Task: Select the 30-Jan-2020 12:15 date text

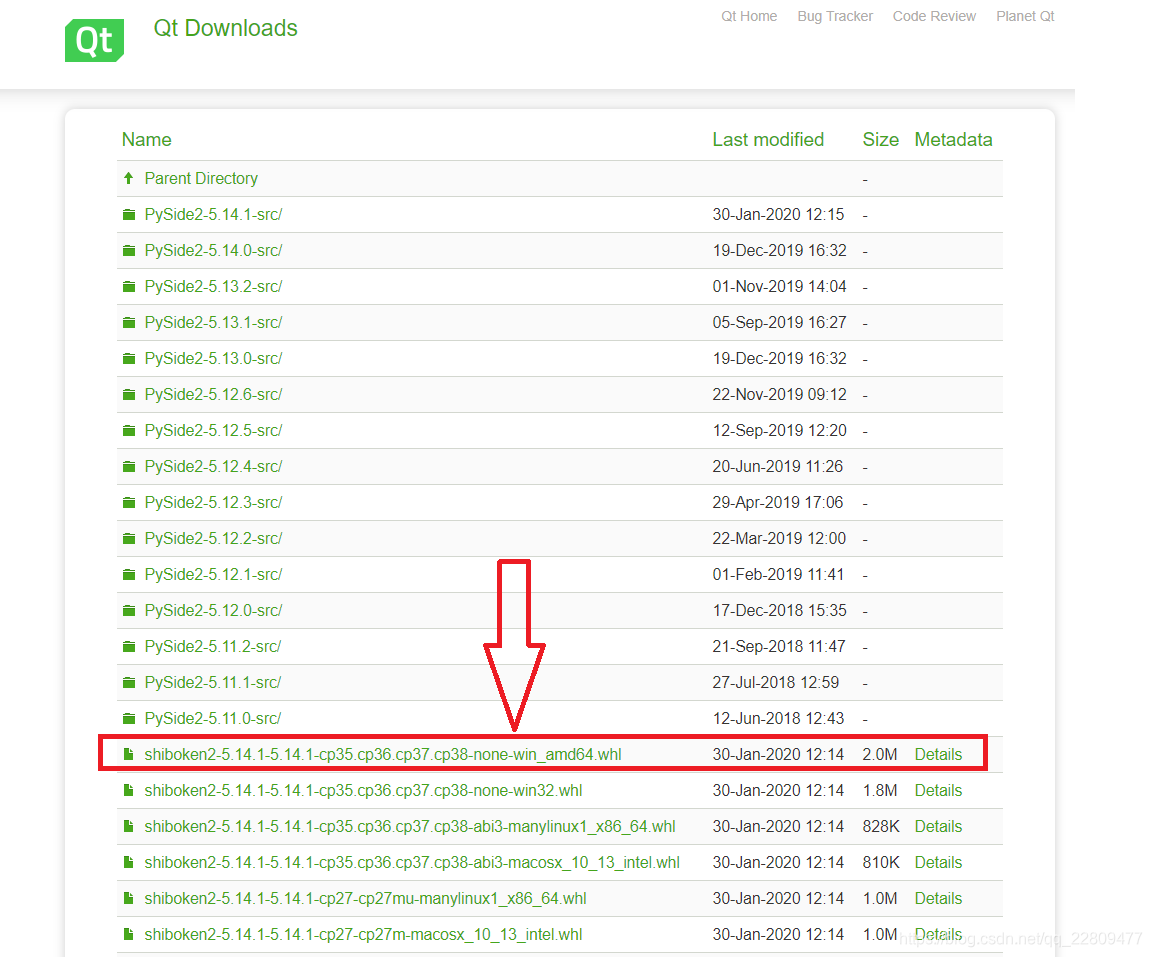Action: 778,214
